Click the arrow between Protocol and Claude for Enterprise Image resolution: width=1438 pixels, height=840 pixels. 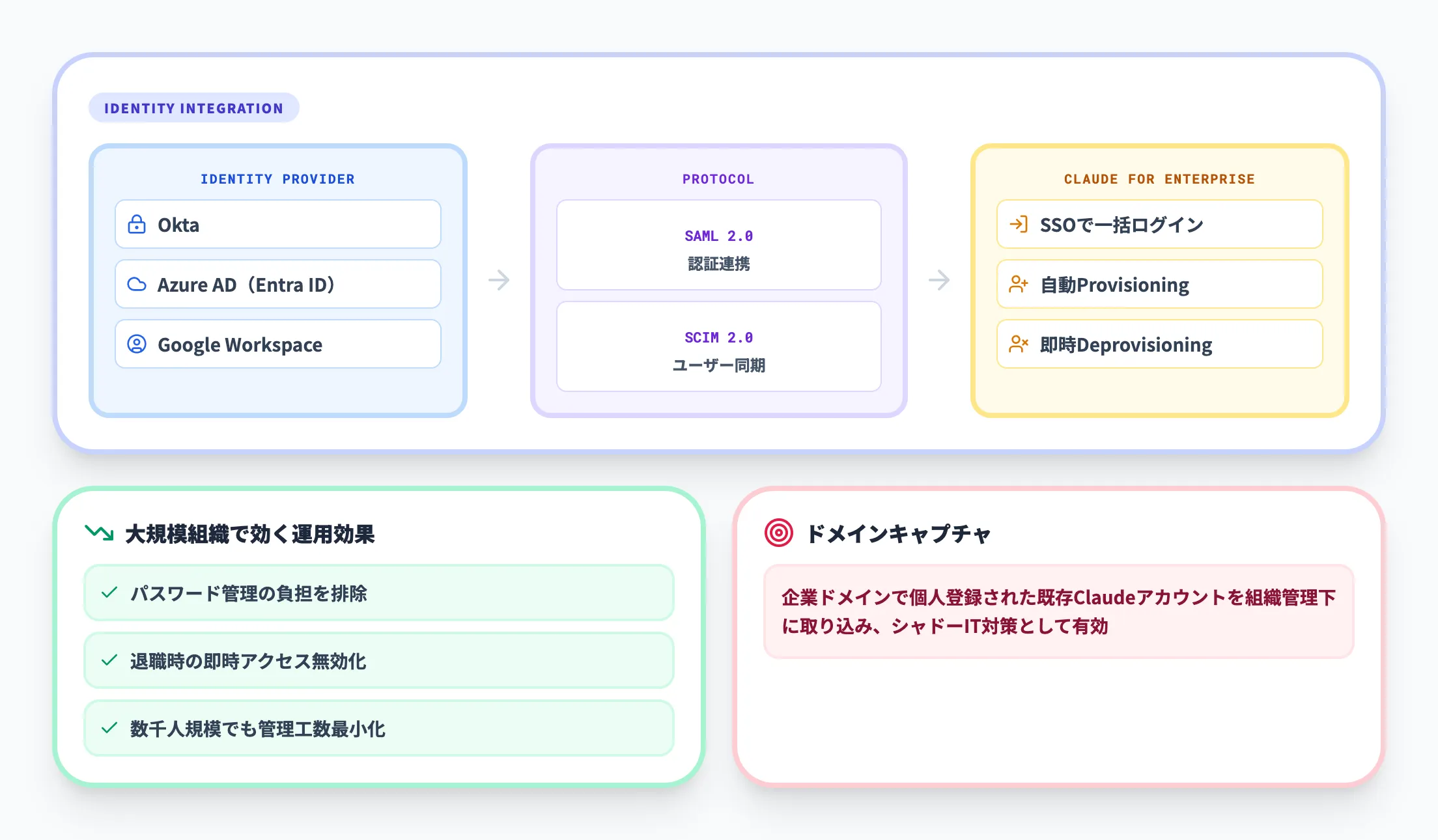coord(939,280)
